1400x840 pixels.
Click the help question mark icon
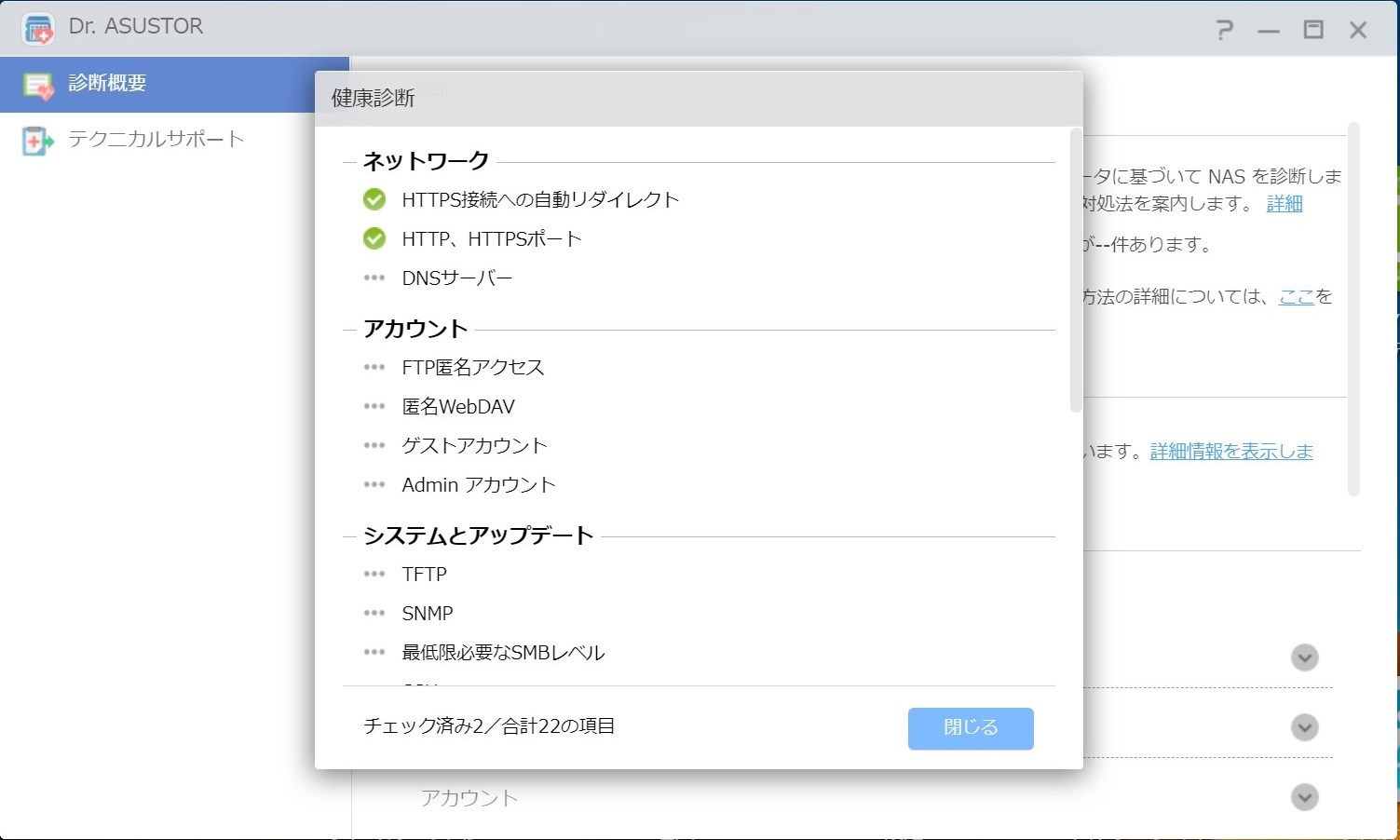pos(1224,30)
